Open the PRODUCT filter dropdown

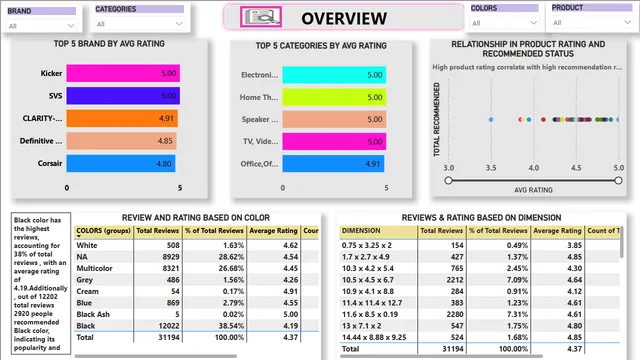(x=591, y=22)
